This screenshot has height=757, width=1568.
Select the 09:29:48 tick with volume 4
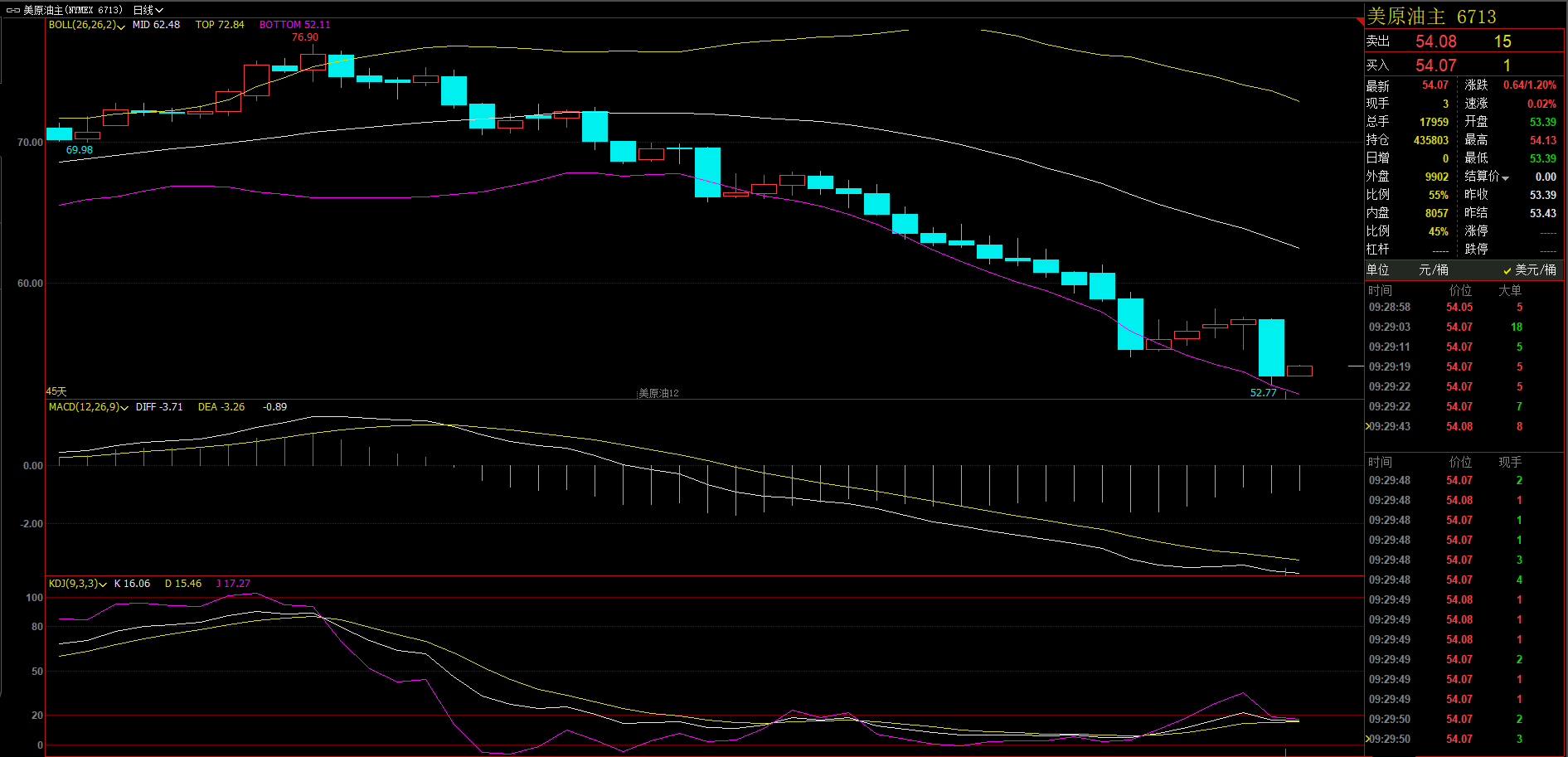click(x=1464, y=580)
